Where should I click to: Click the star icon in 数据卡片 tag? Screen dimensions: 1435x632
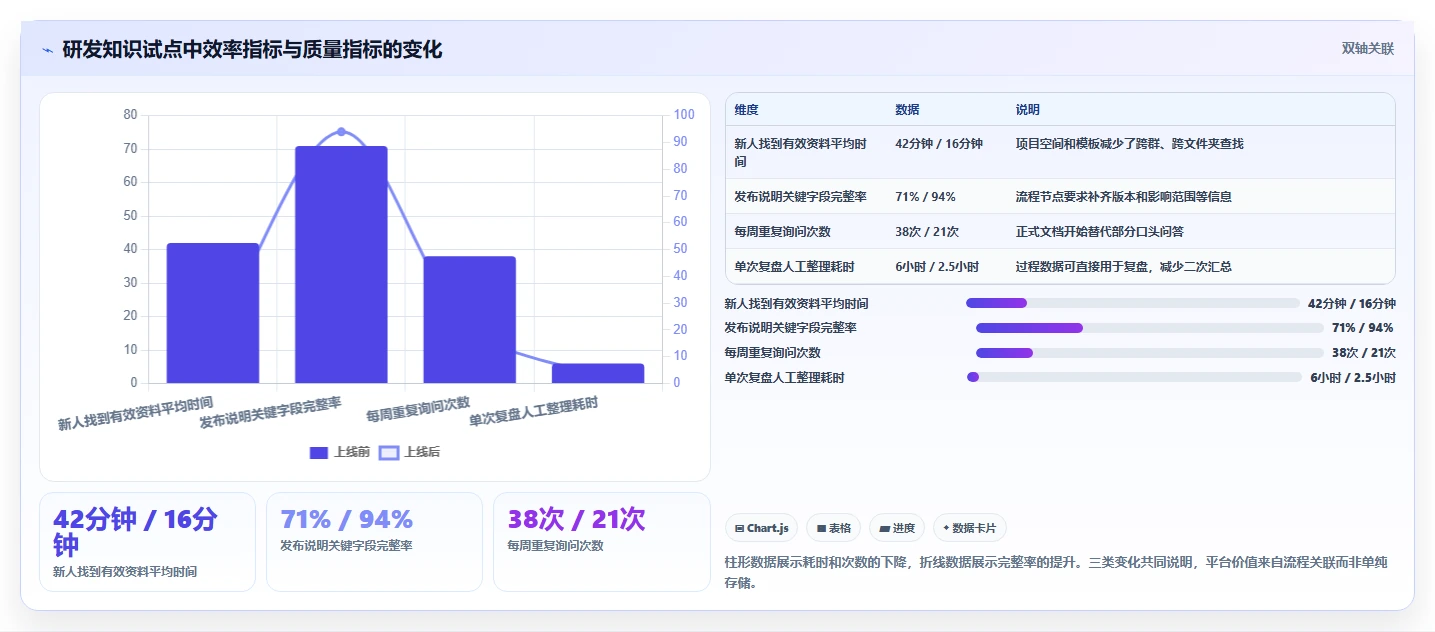(946, 528)
